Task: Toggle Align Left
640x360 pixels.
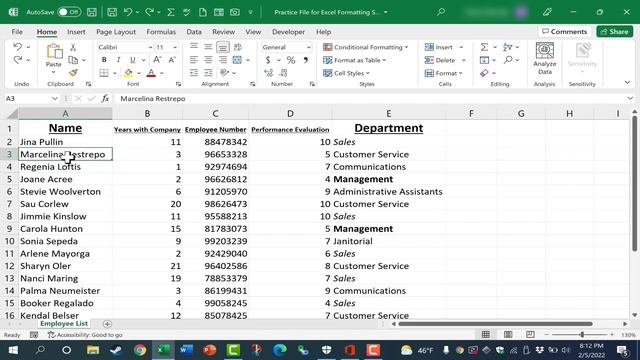Action: (x=194, y=60)
